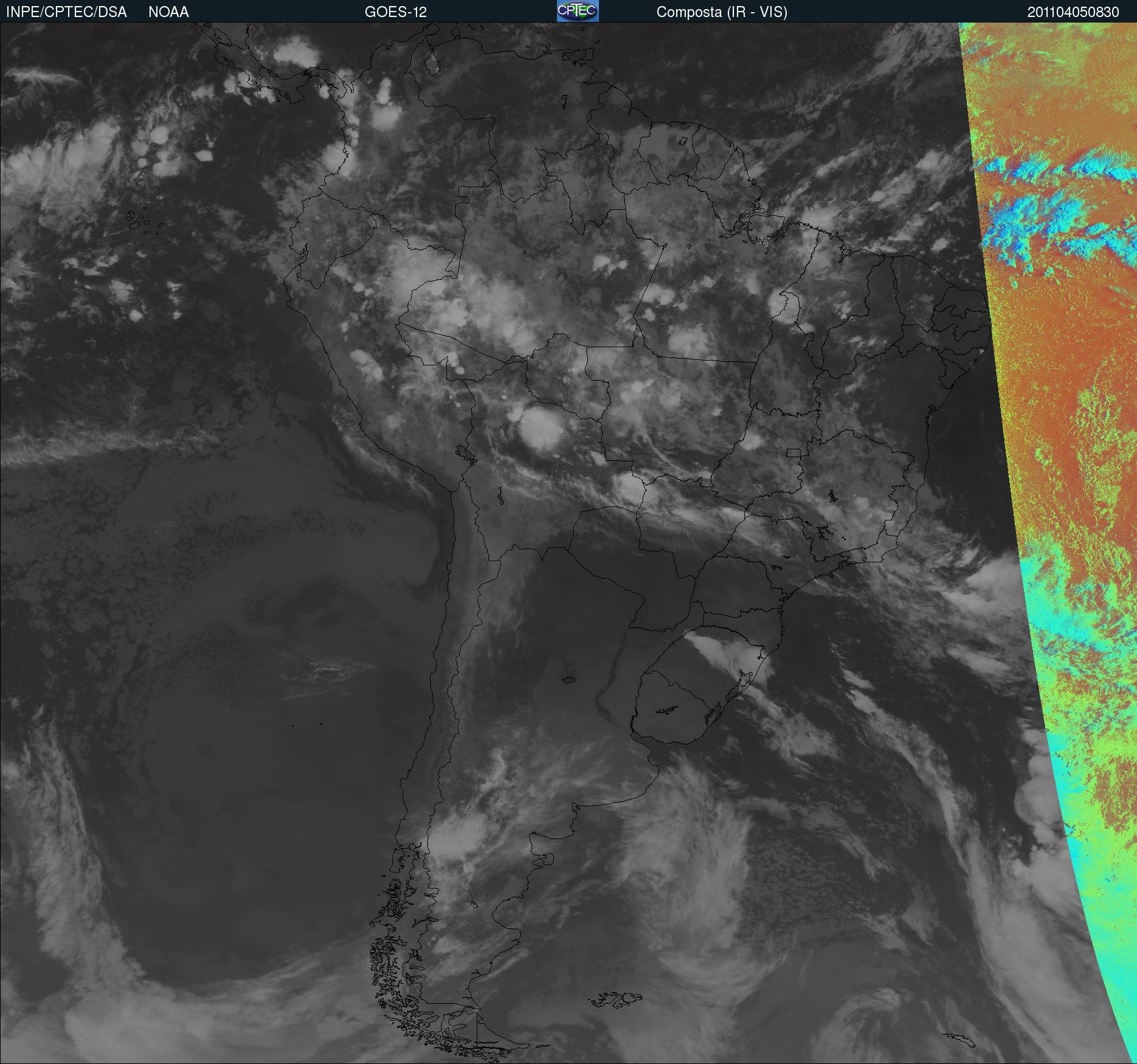Select the INPE/CPTEC/DSA header text
The height and width of the screenshot is (1064, 1137).
[x=66, y=12]
